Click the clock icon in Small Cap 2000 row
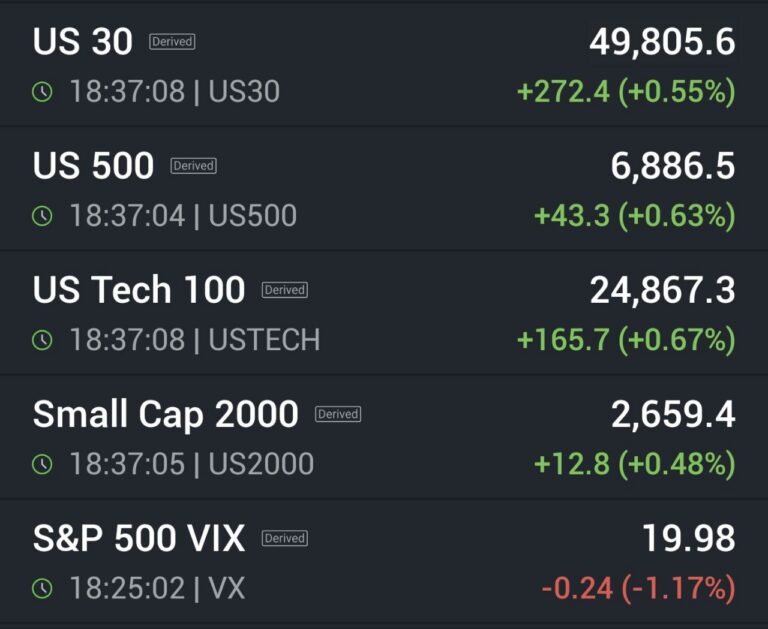Screen dimensions: 768x629 click(42, 464)
